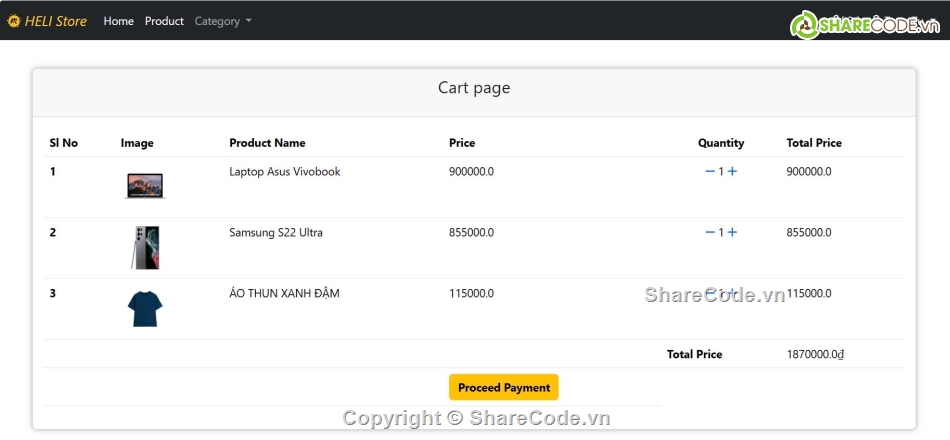Screen dimensions: 950x440
Task: Click the Total Price column header
Action: click(x=814, y=143)
